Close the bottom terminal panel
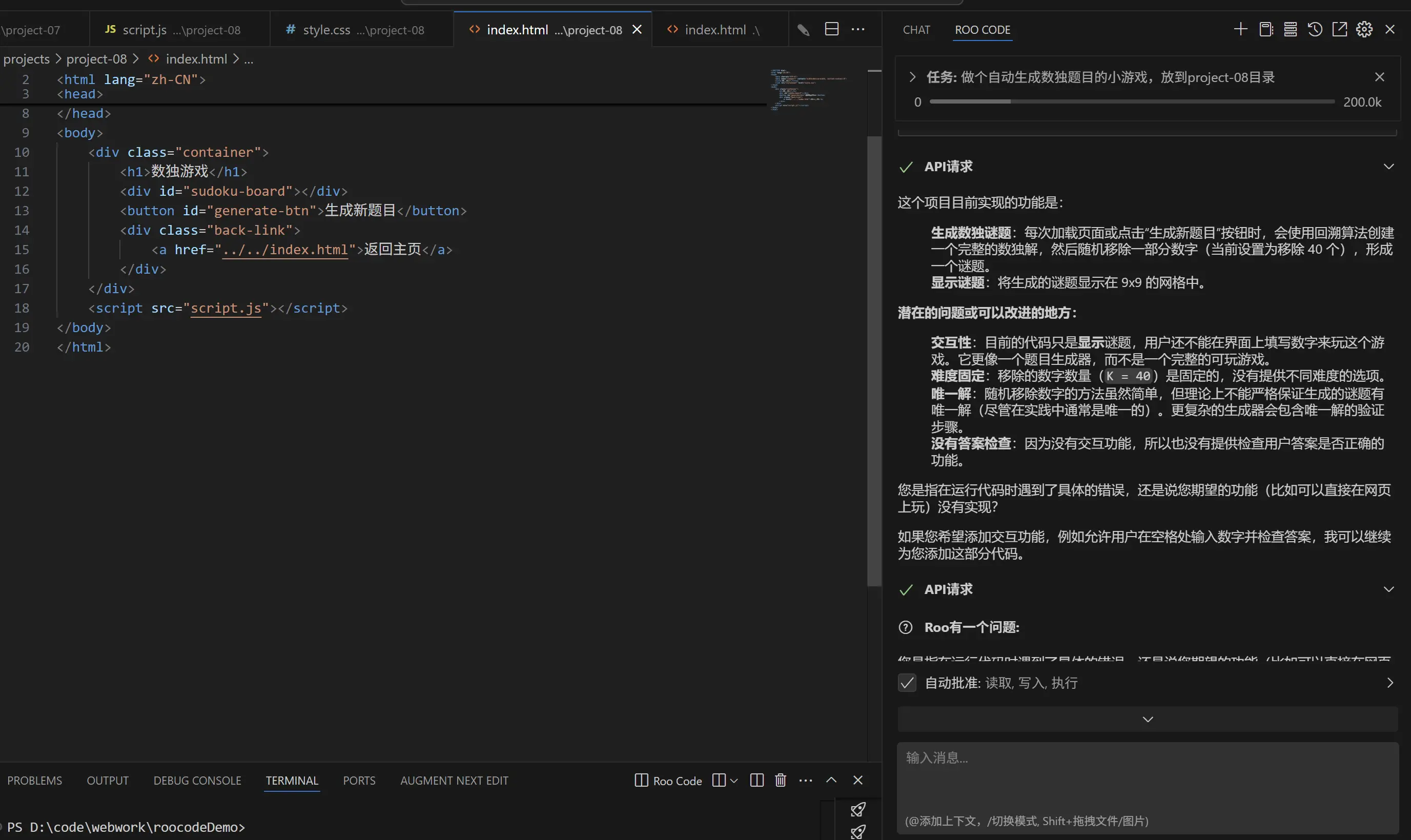Viewport: 1411px width, 840px height. point(858,780)
